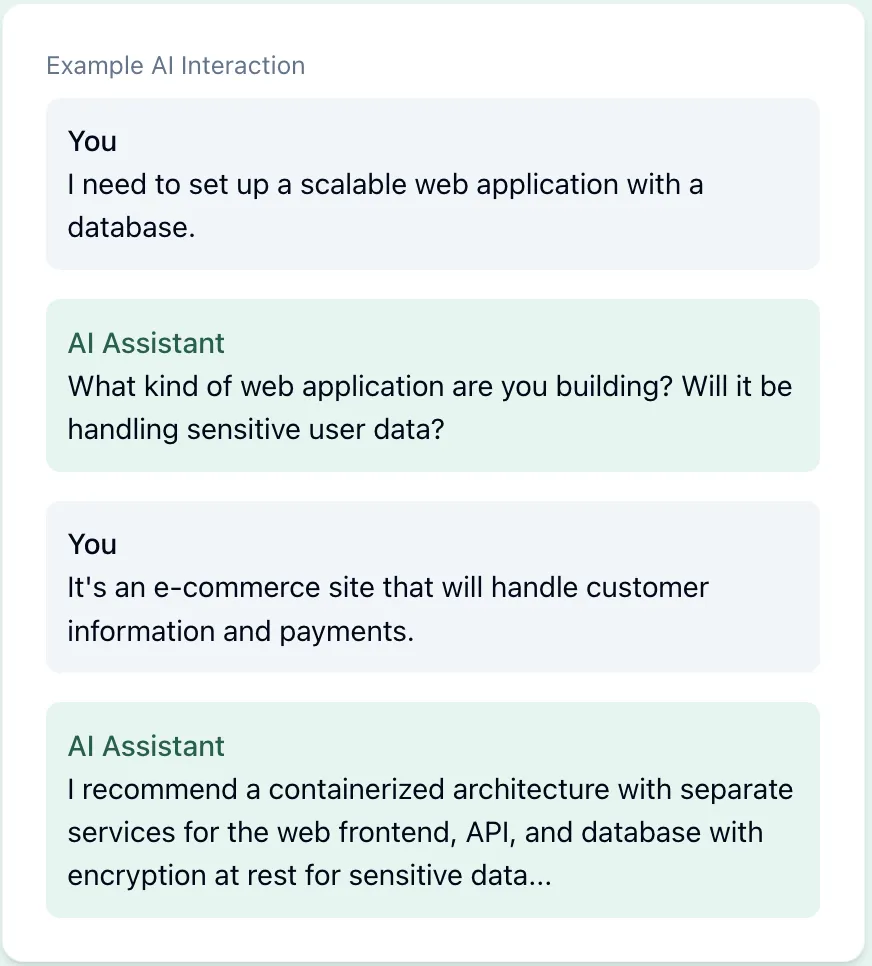
Task: Click the 'Example AI Interaction' heading
Action: tap(176, 65)
